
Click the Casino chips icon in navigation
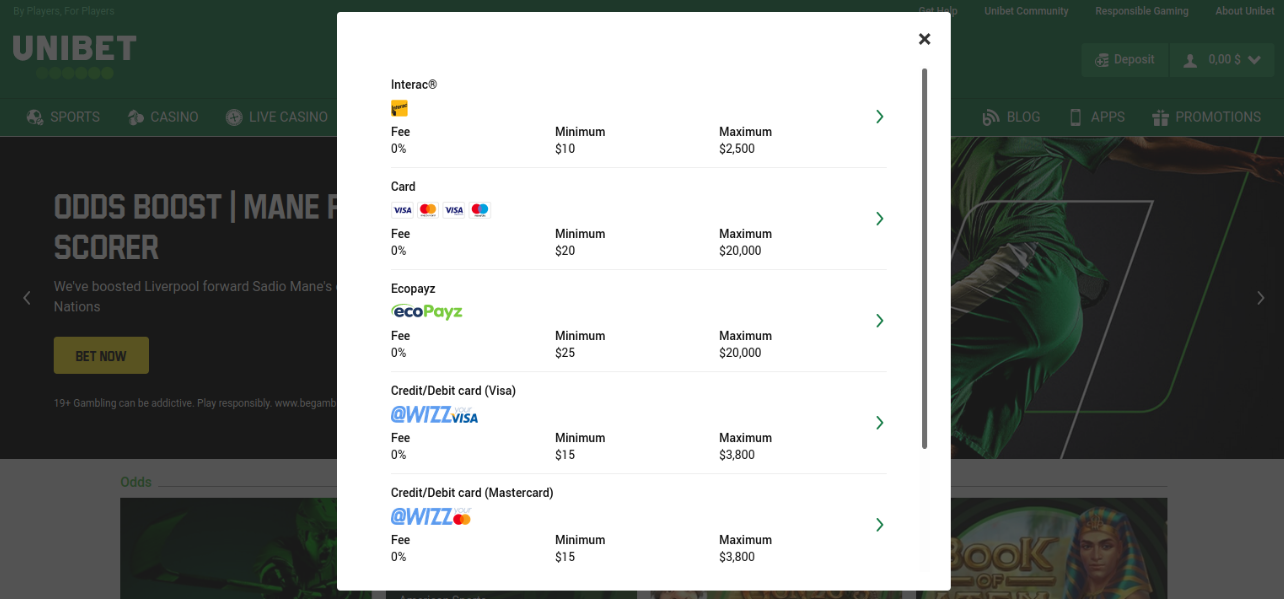(136, 117)
